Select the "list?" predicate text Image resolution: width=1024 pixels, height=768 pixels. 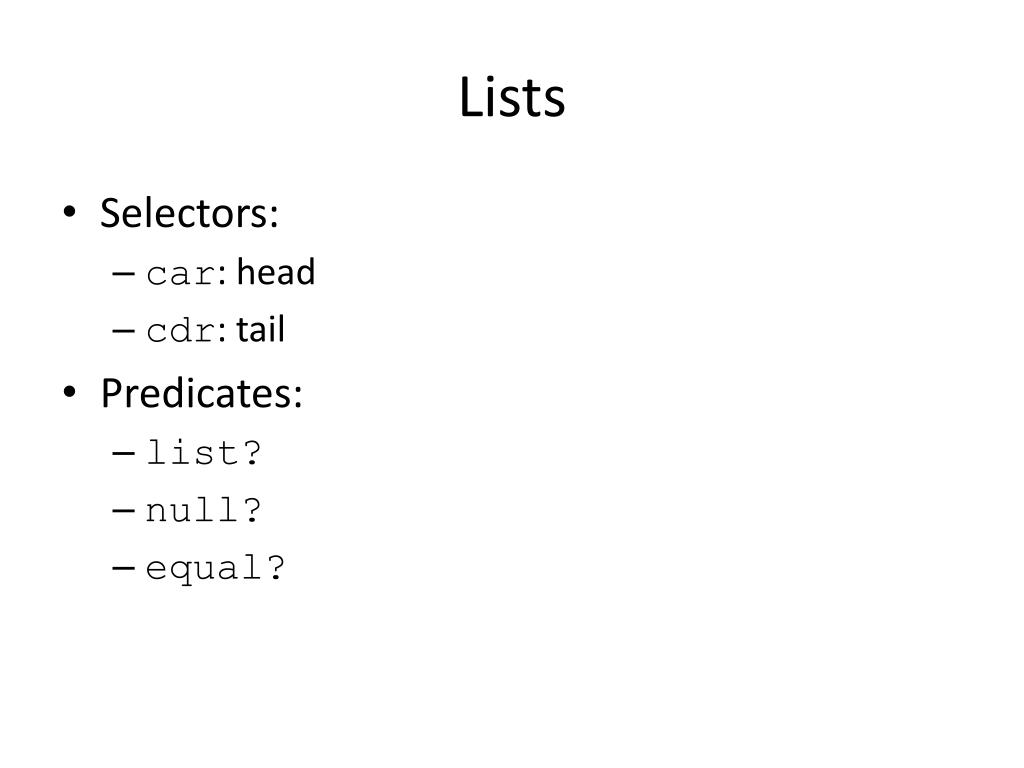(x=203, y=452)
